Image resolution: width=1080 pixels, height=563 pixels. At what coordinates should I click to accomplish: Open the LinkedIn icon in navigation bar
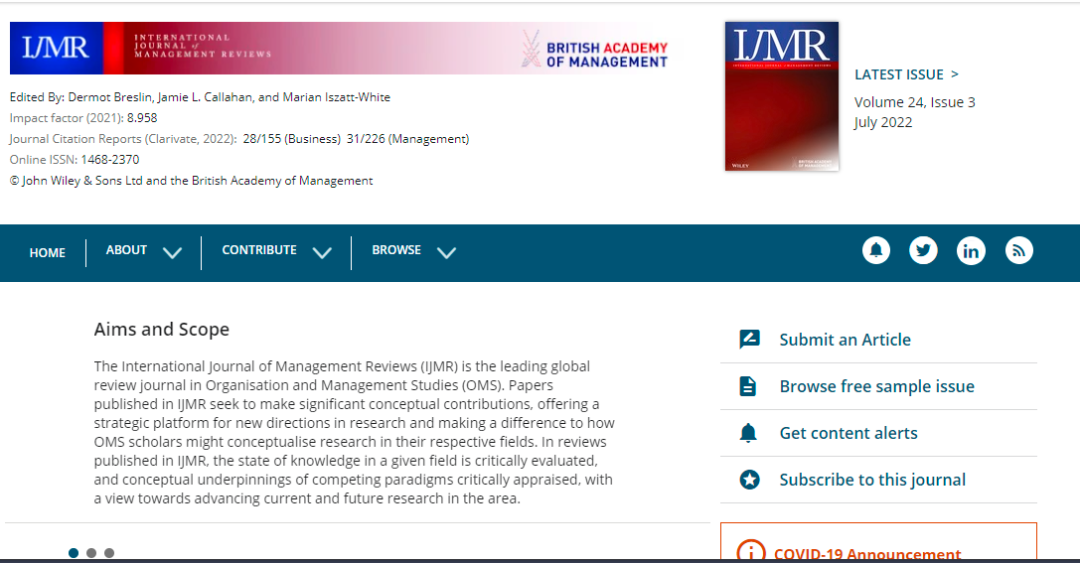tap(971, 251)
